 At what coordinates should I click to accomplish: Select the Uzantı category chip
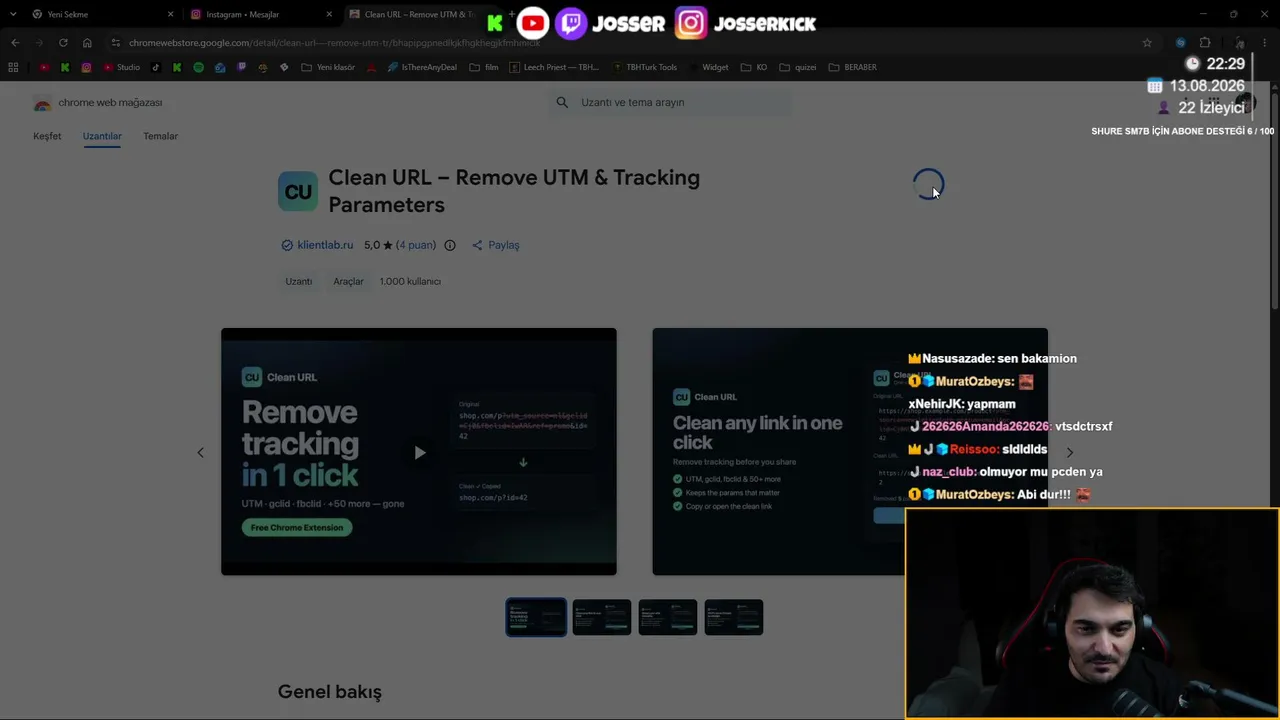(x=299, y=281)
